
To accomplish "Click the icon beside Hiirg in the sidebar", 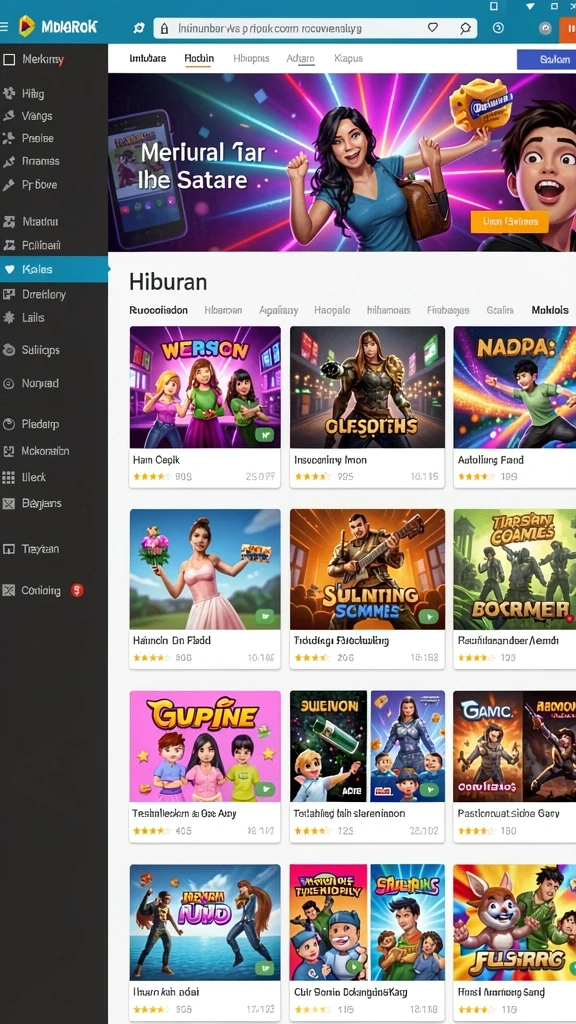I will point(8,93).
